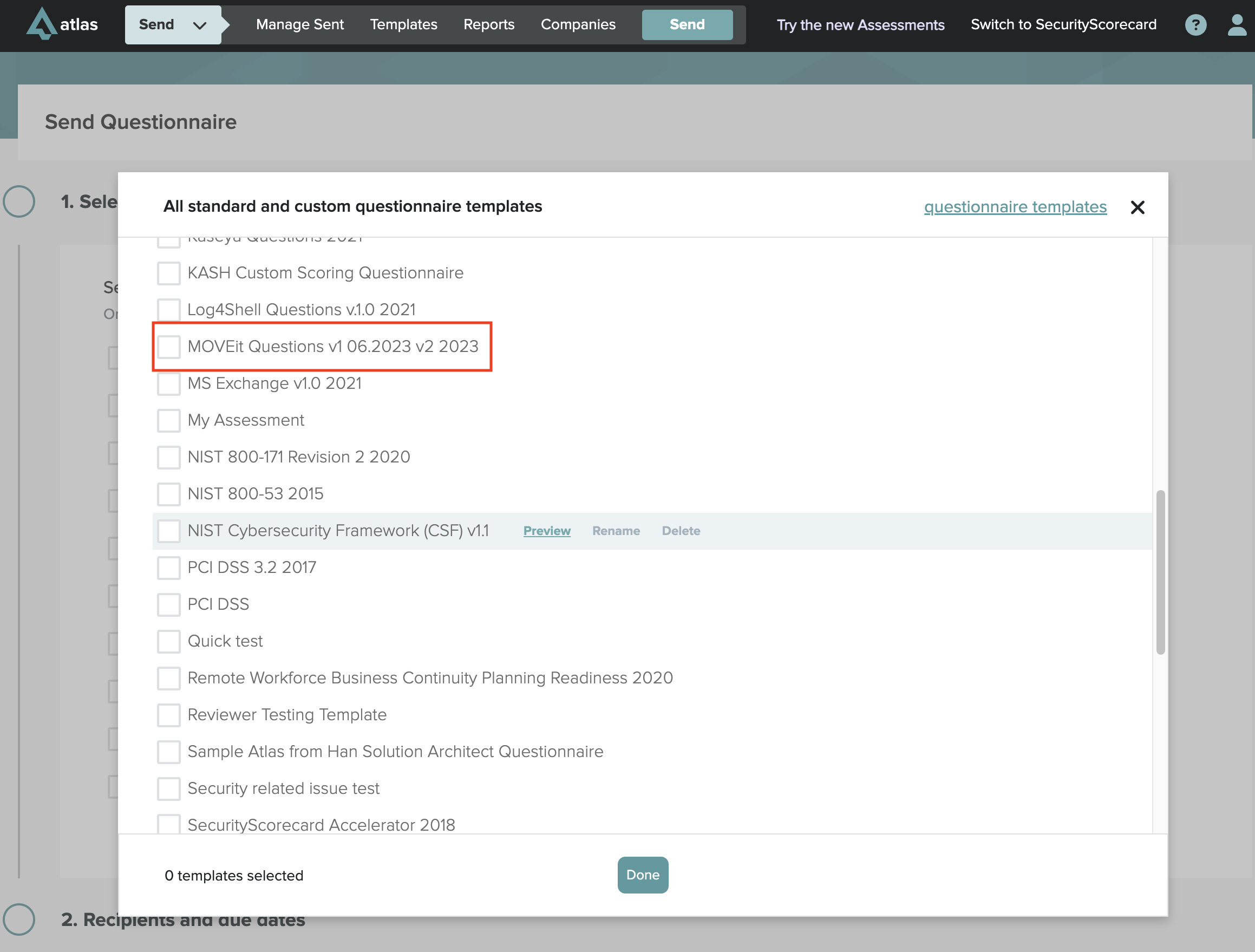Click the step 1 circle indicator

coord(19,201)
